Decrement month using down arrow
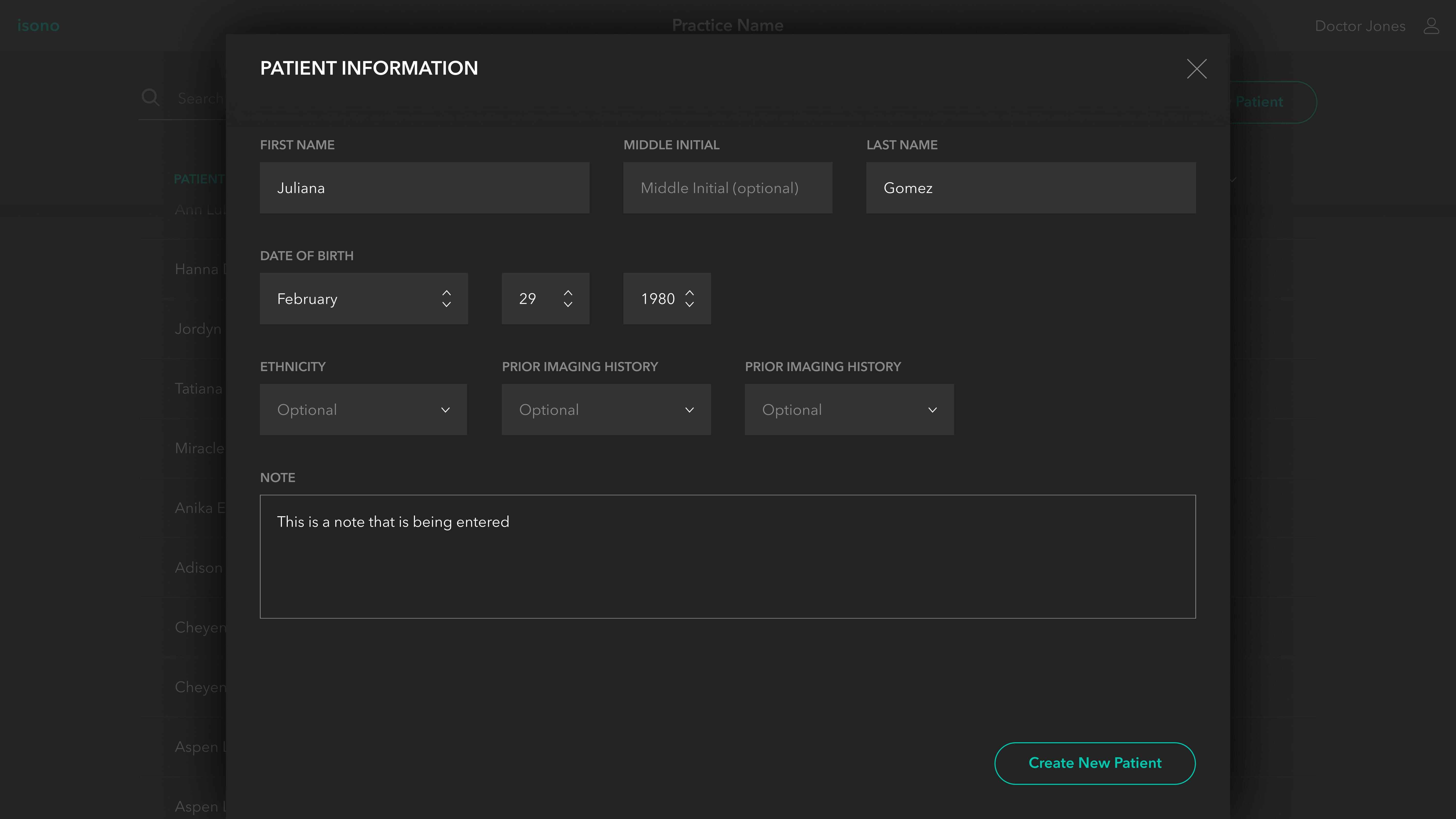The image size is (1456, 819). click(x=447, y=305)
